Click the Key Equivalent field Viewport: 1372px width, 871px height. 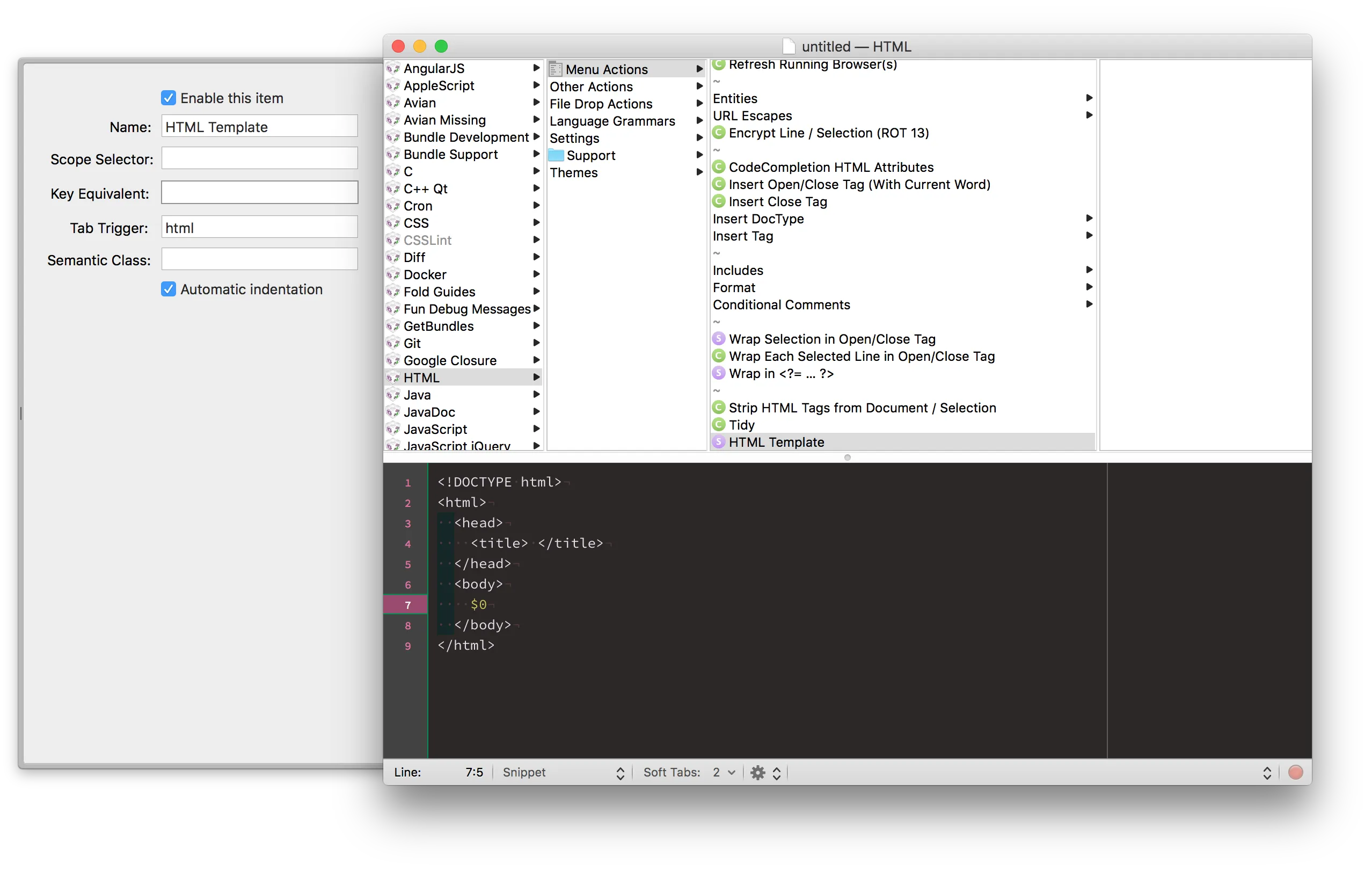tap(259, 193)
